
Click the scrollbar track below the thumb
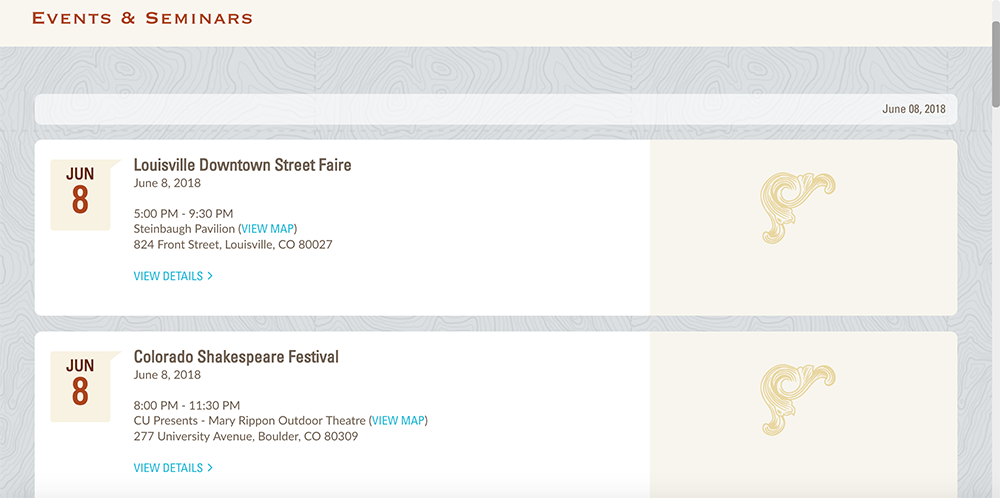[994, 300]
